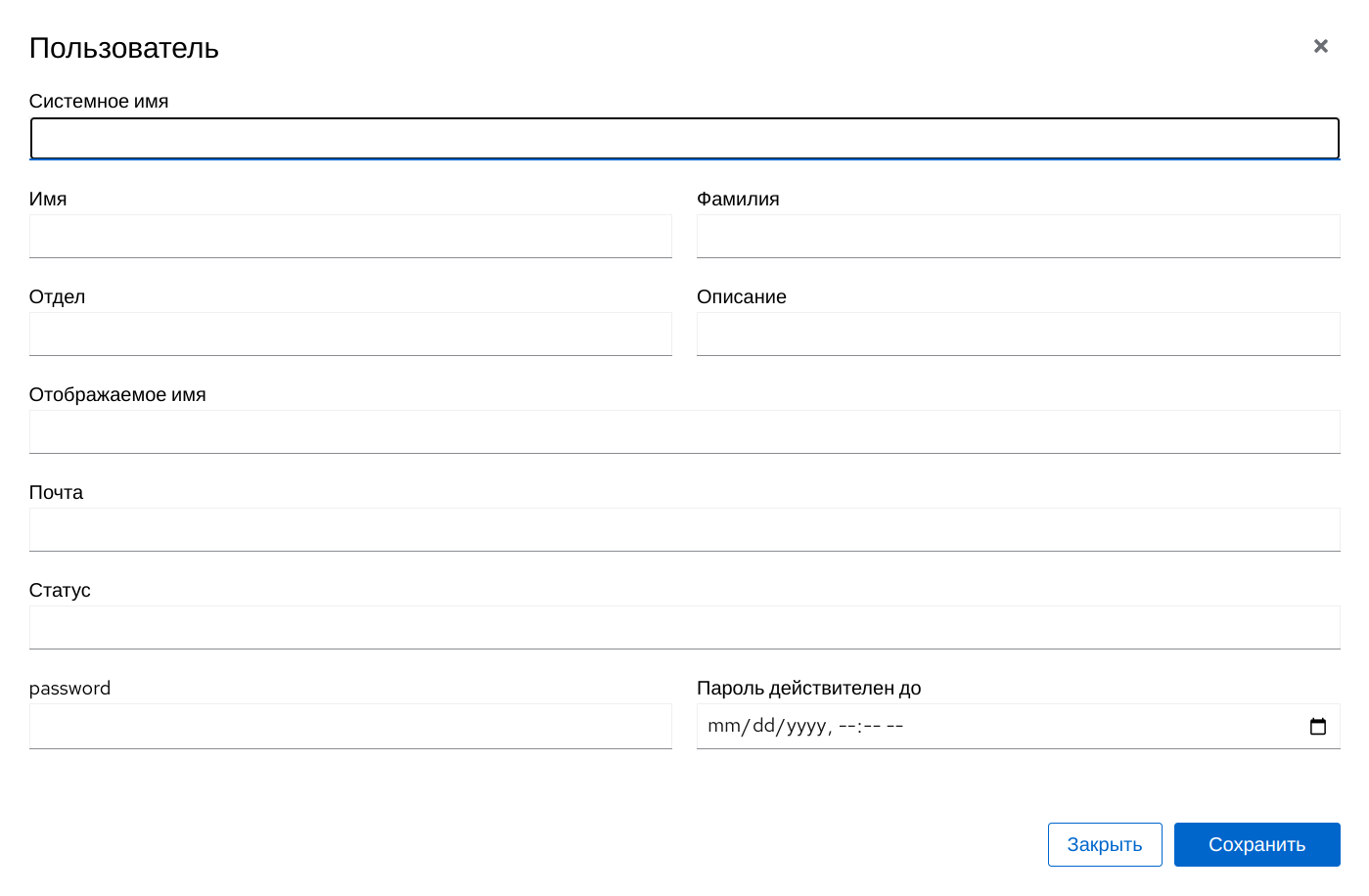The image size is (1369, 896).
Task: Select the minutes segment of expiry time
Action: pos(872,727)
